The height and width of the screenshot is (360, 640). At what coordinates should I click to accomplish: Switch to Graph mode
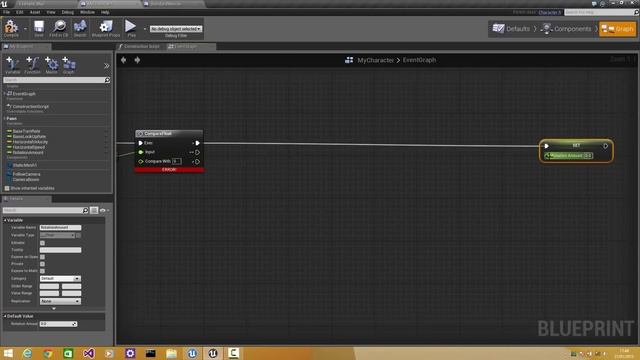tap(618, 29)
